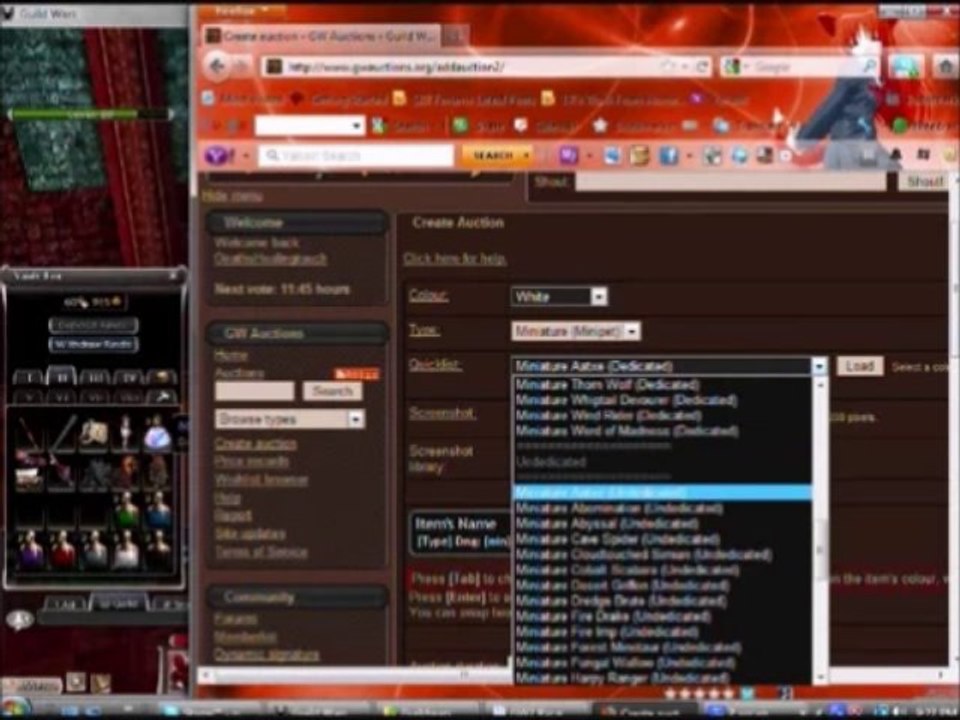
Task: Open vault tab II
Action: click(61, 377)
